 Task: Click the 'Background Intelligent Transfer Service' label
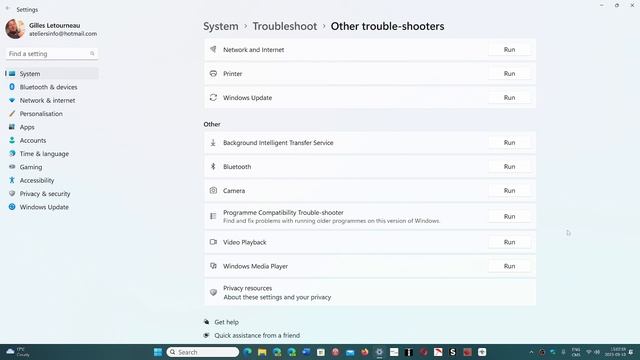pyautogui.click(x=278, y=142)
